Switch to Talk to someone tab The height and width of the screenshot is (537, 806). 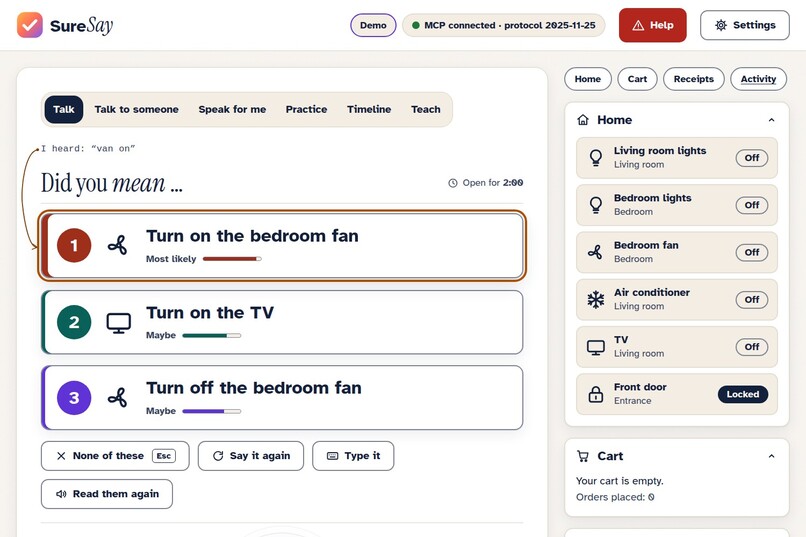tap(136, 109)
